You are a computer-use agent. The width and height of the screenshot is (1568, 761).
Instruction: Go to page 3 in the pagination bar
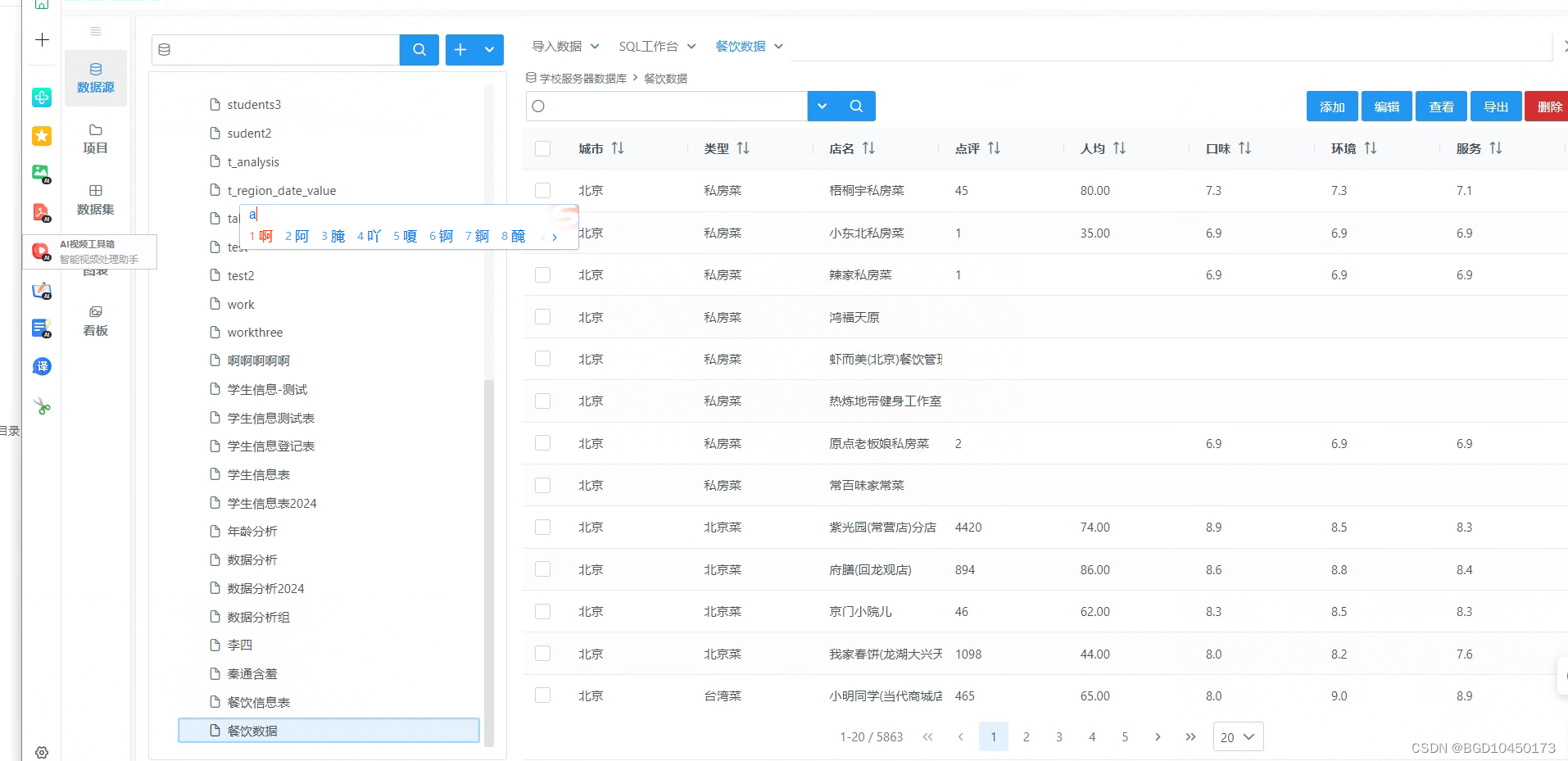click(1058, 736)
